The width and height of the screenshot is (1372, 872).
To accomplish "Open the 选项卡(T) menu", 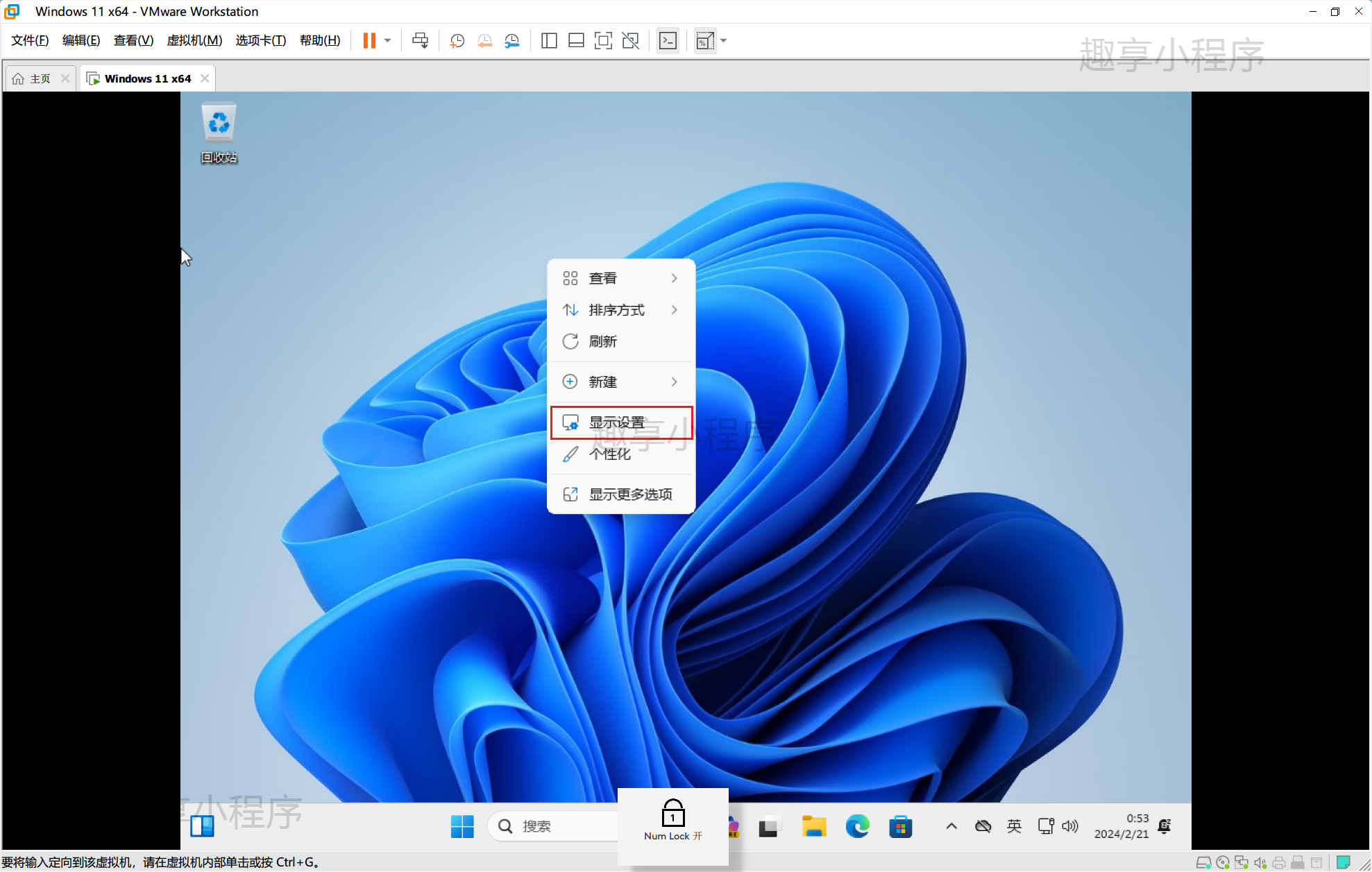I will coord(261,40).
